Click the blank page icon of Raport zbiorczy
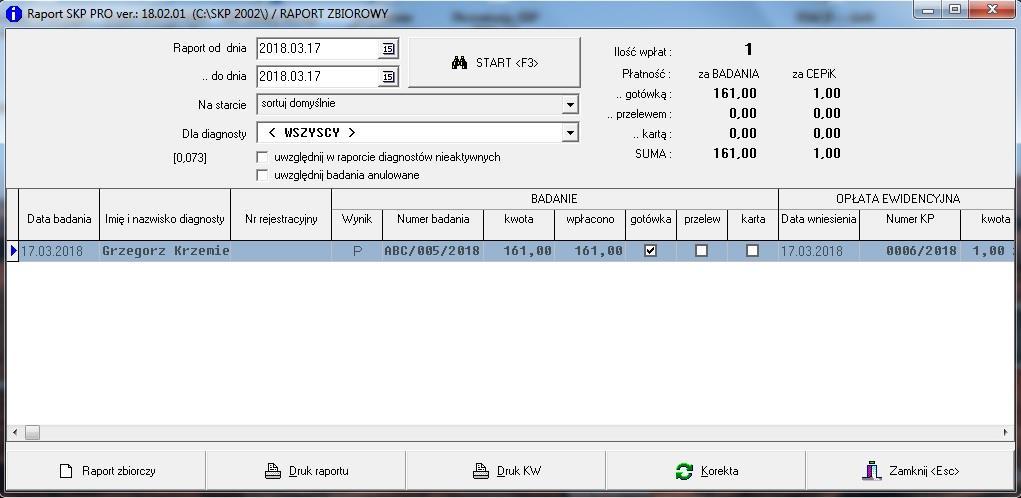Viewport: 1021px width, 498px height. (x=66, y=471)
